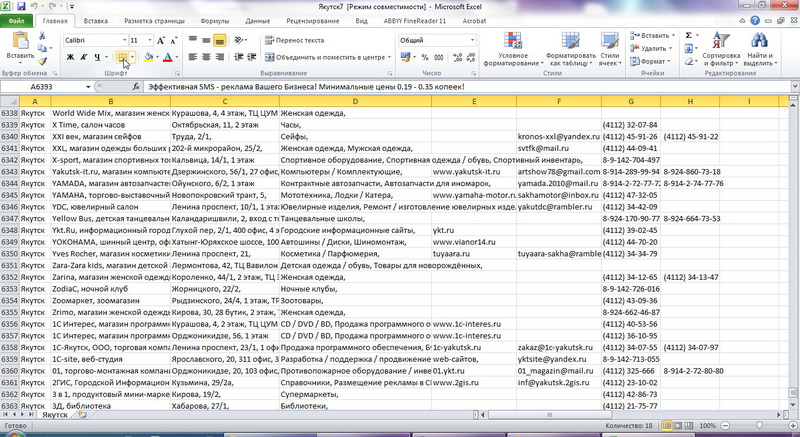Click the insert new worksheet icon
The width and height of the screenshot is (800, 437).
tap(82, 415)
